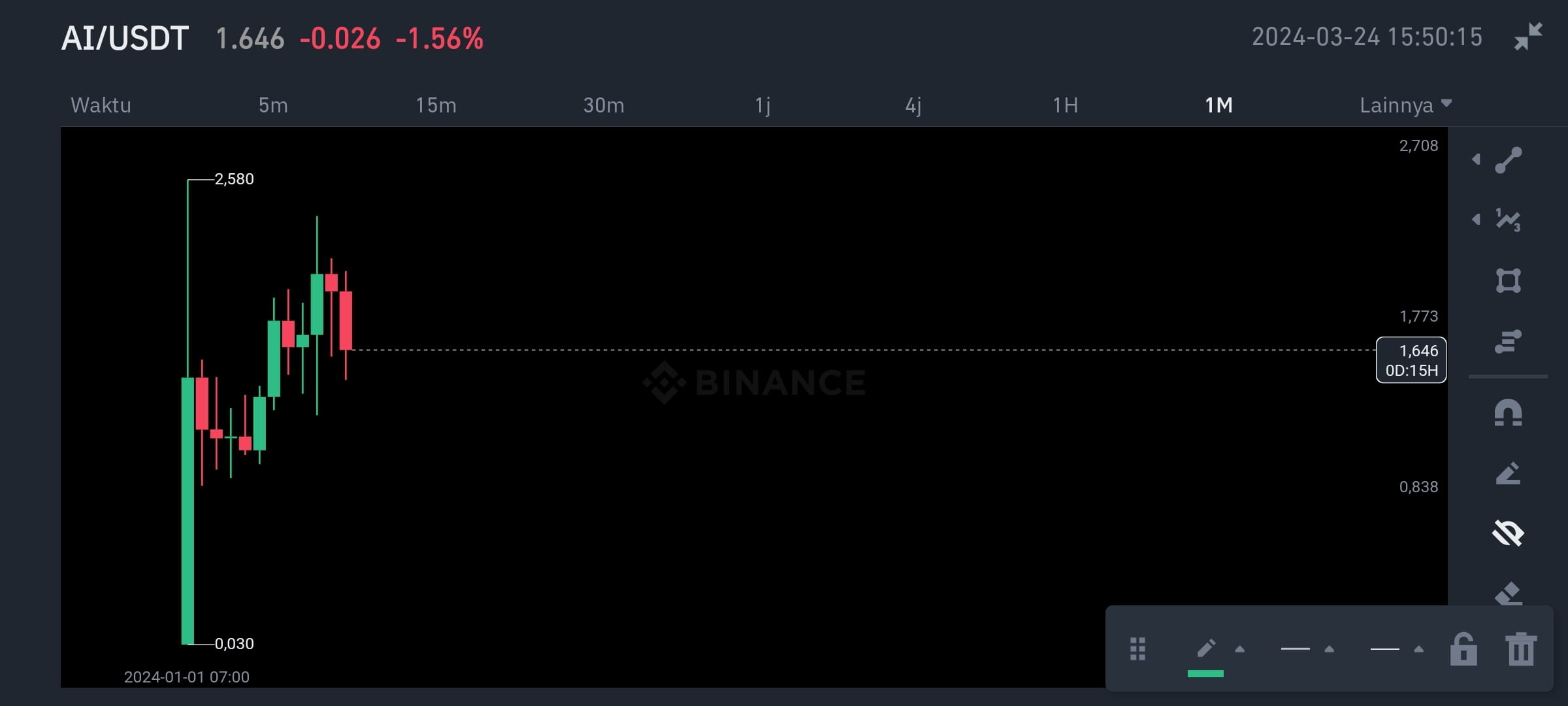Expand the pattern tools submenu arrow
The width and height of the screenshot is (1568, 706).
pyautogui.click(x=1477, y=220)
